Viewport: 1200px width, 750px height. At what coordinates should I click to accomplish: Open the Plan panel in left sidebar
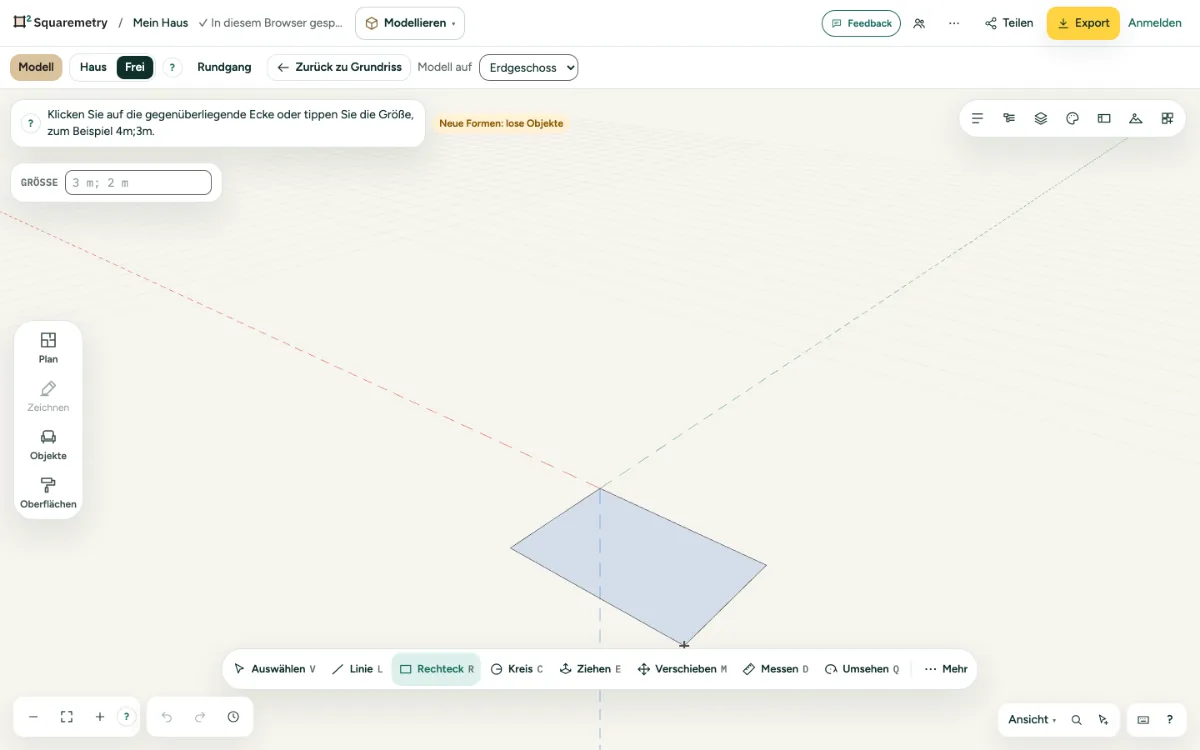point(48,347)
